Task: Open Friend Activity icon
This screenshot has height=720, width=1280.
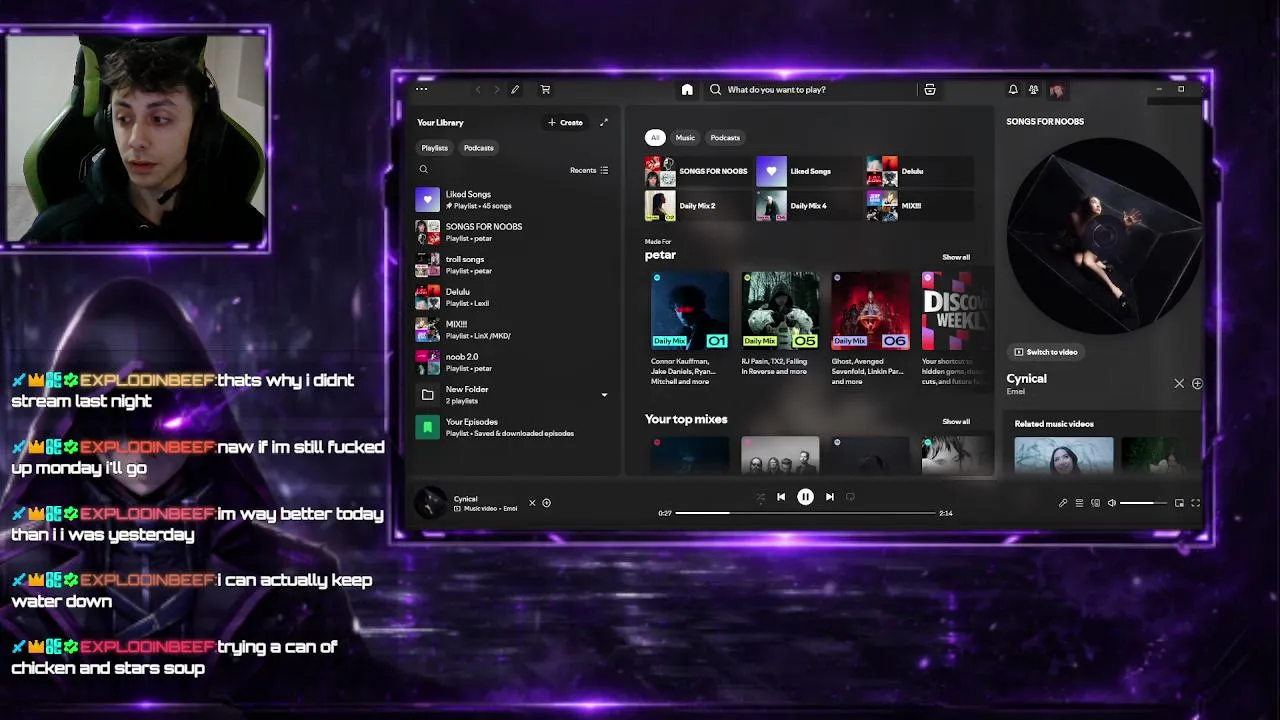Action: (1033, 90)
